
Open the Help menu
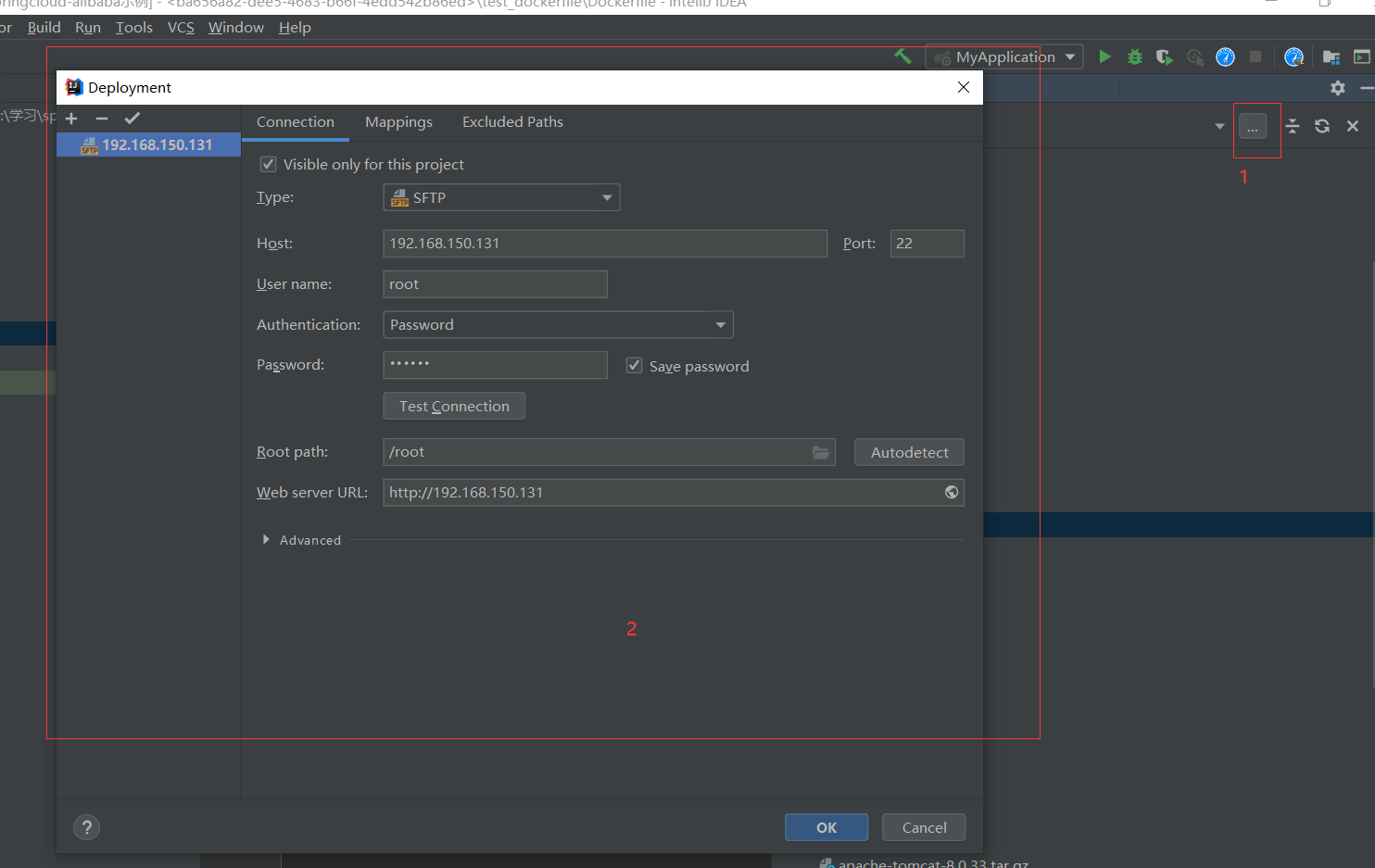click(295, 28)
